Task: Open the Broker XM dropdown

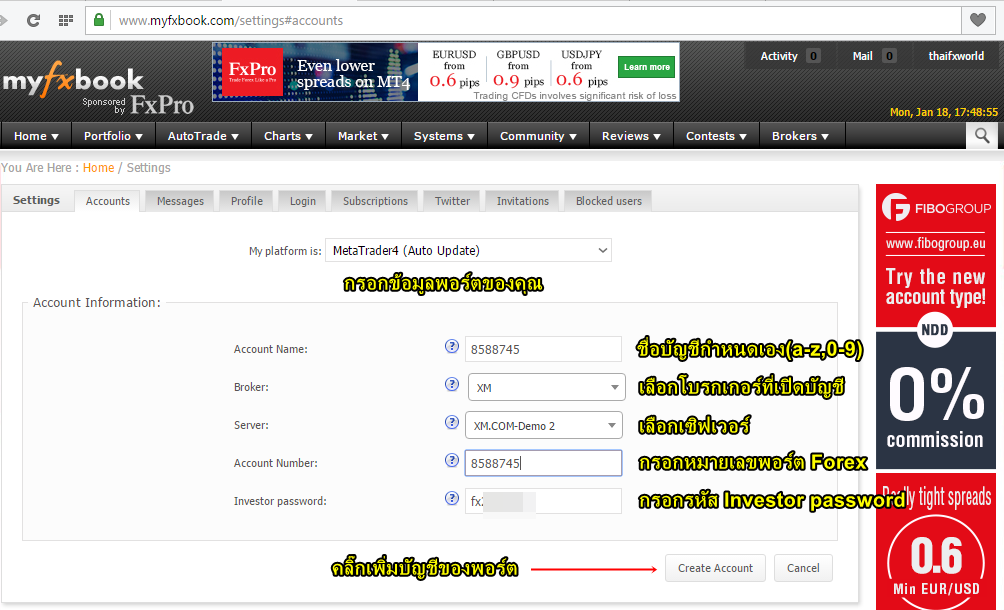Action: [546, 387]
